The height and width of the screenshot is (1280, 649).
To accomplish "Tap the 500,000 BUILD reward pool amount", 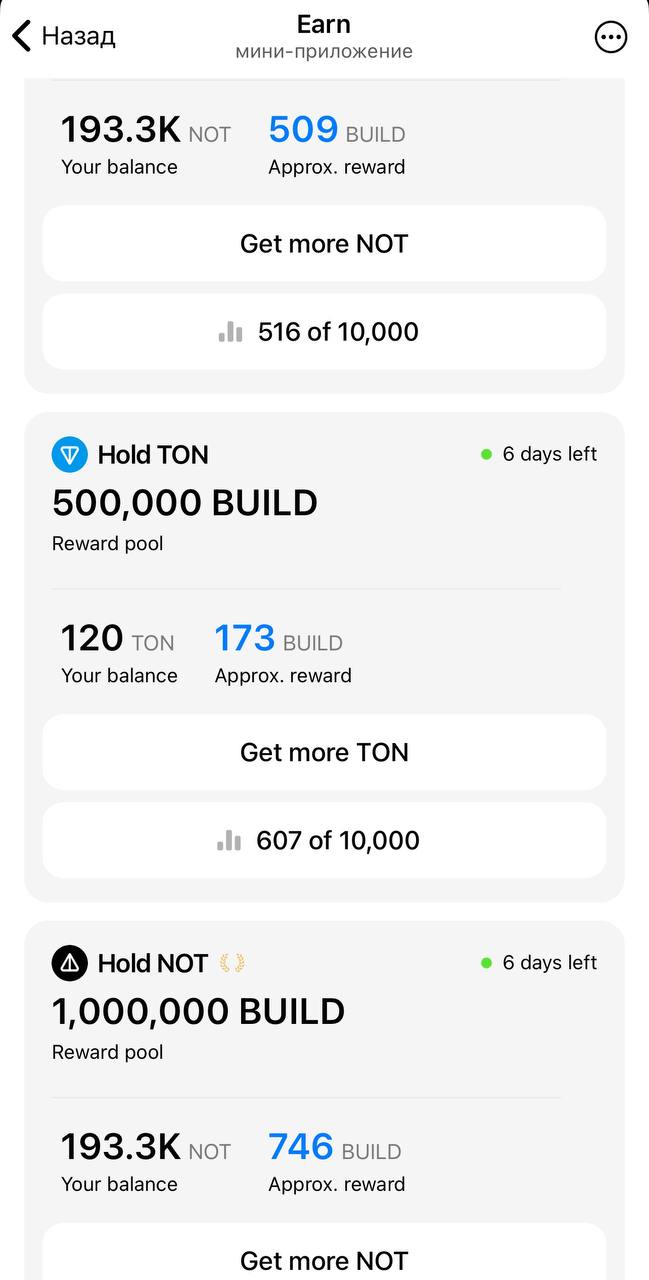I will click(x=185, y=502).
